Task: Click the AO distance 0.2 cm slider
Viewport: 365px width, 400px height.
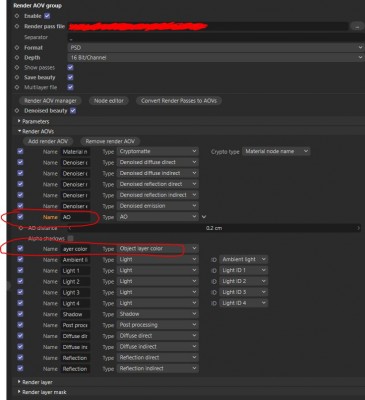Action: point(214,228)
